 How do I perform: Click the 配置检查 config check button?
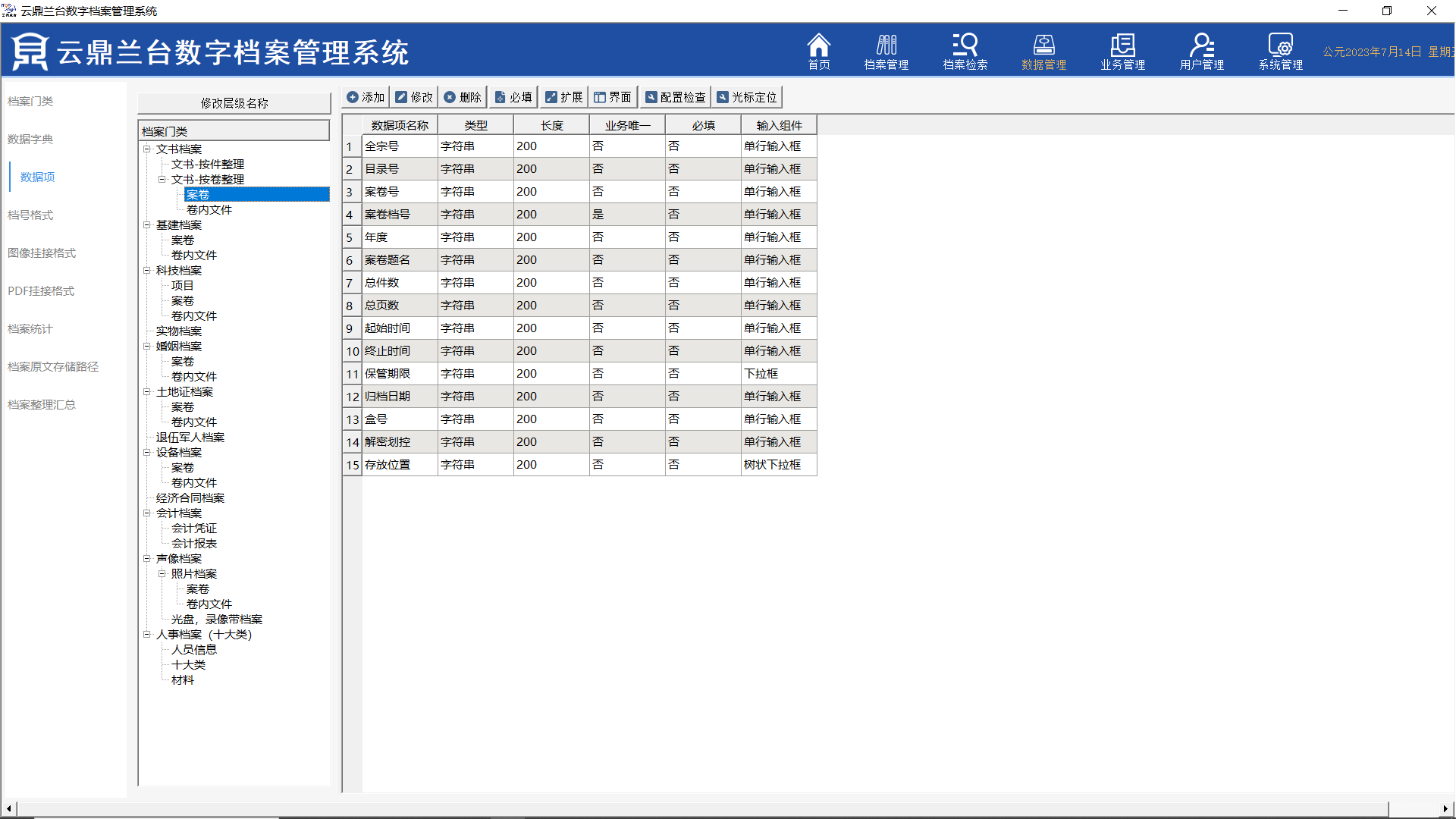point(675,97)
